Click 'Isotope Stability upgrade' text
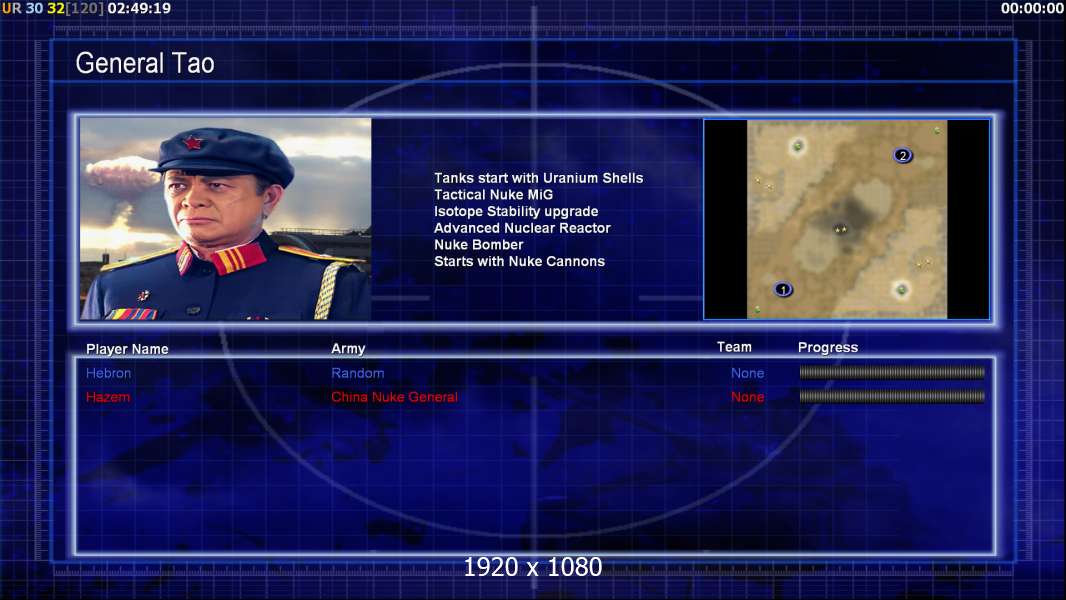Screen dimensions: 1066x600 [x=516, y=211]
